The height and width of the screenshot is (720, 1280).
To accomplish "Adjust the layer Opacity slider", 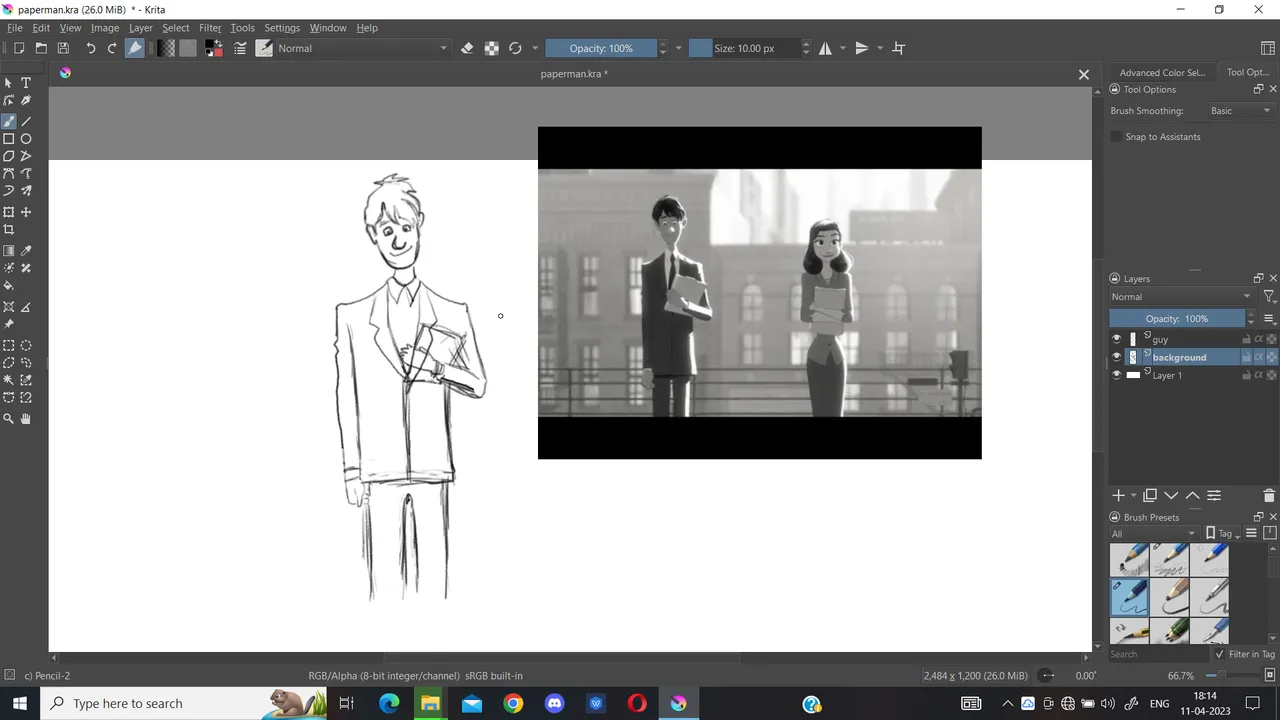I will pos(1177,319).
